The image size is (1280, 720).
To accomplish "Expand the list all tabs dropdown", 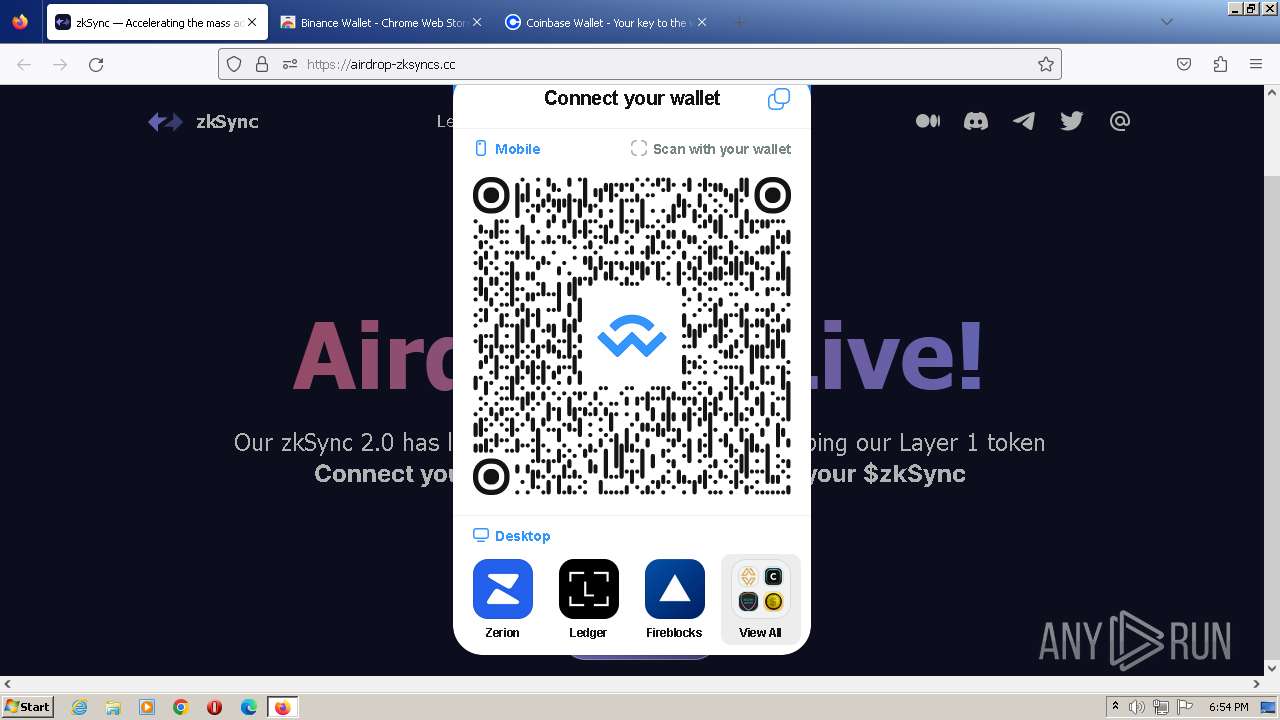I will coord(1166,22).
